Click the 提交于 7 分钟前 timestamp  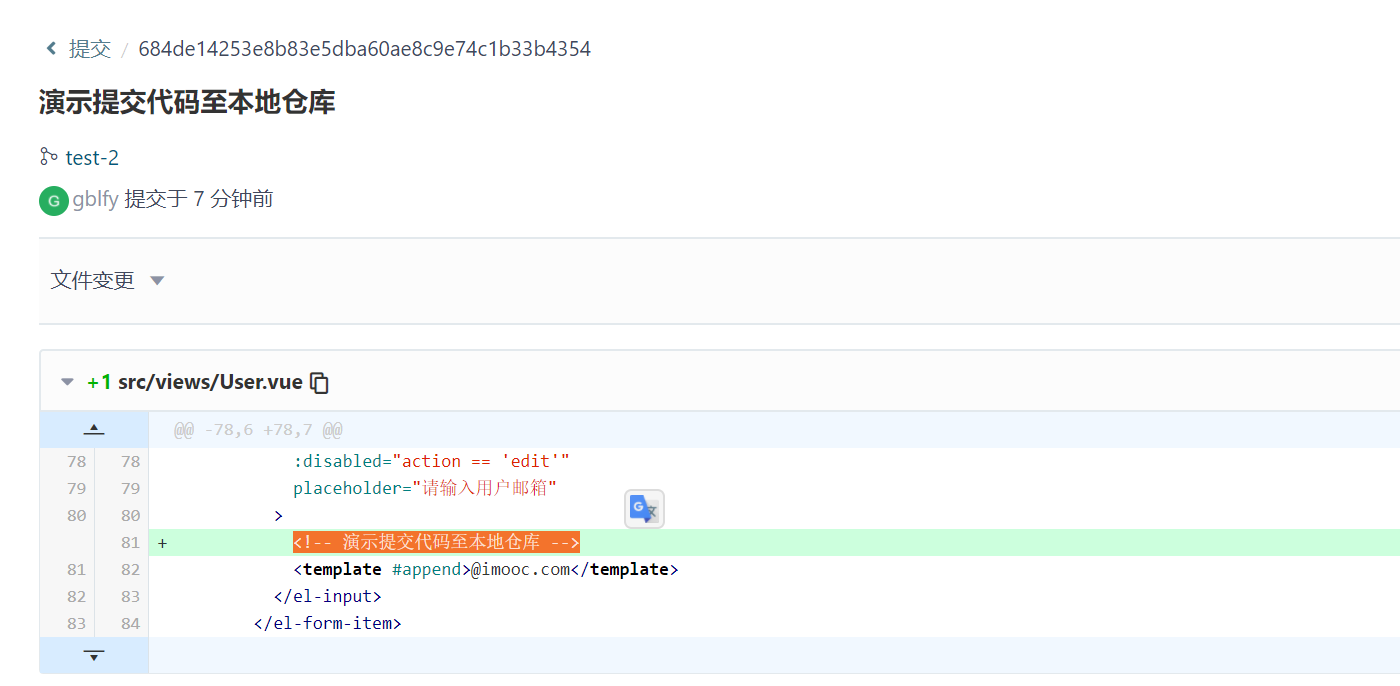pos(199,199)
